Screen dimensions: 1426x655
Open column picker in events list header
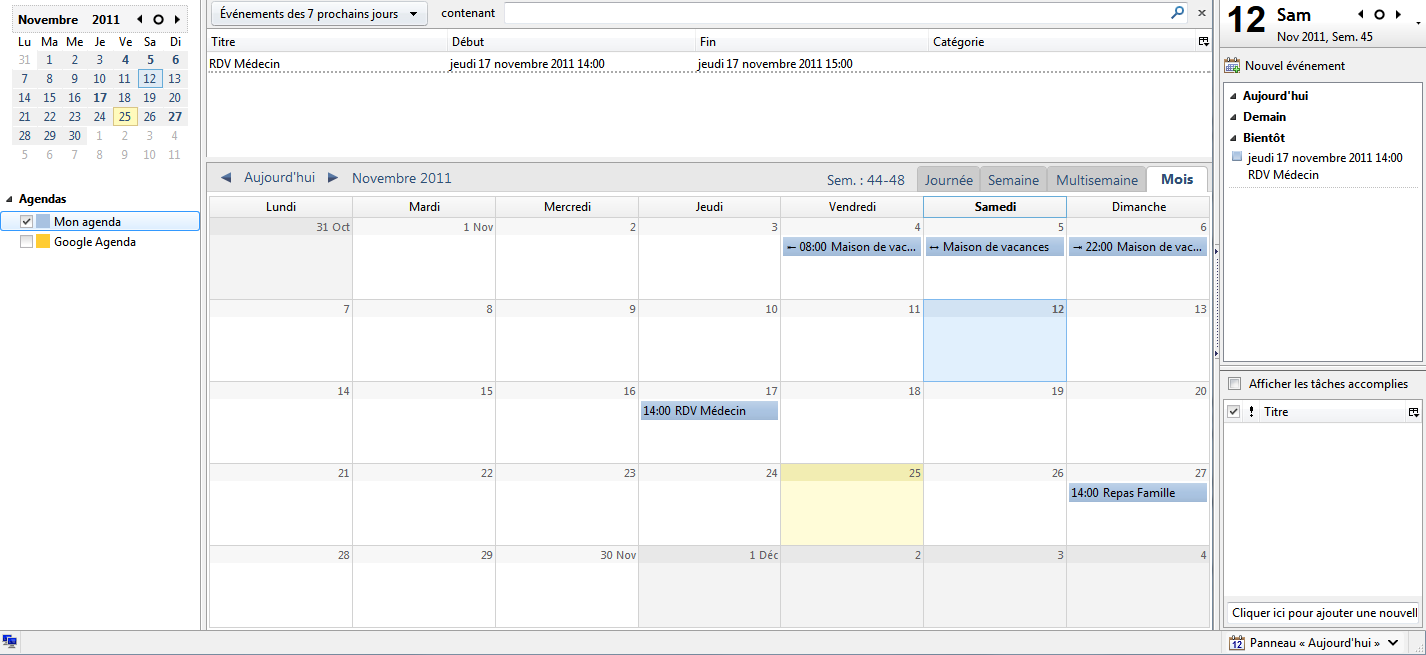(x=1203, y=42)
